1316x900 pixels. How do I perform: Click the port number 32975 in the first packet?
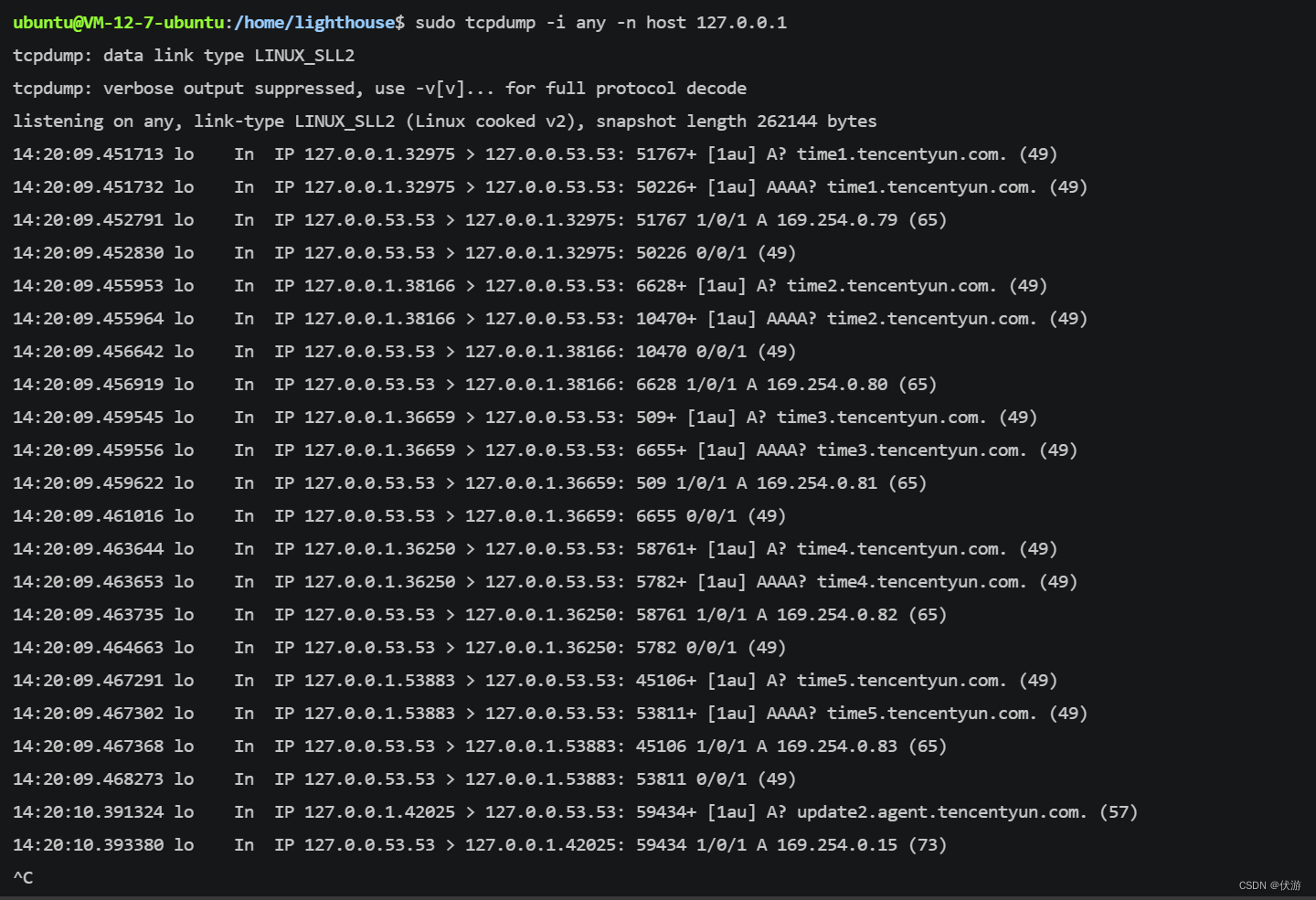[x=433, y=154]
